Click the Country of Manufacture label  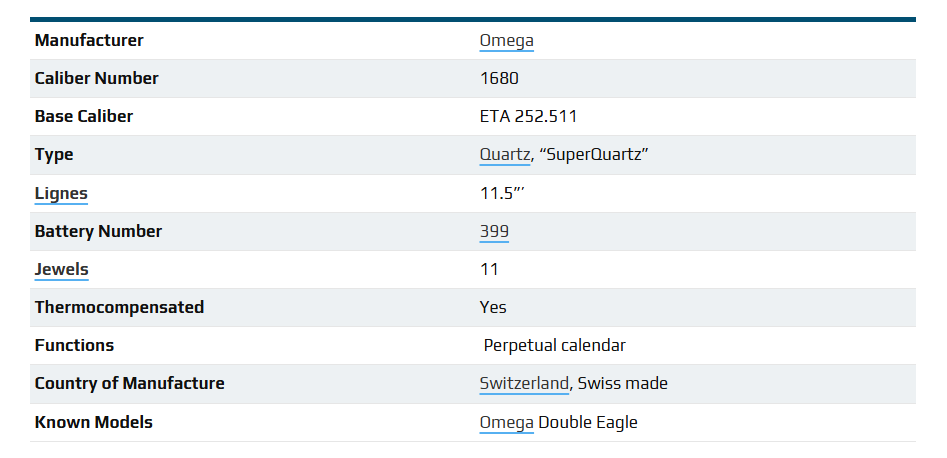129,383
